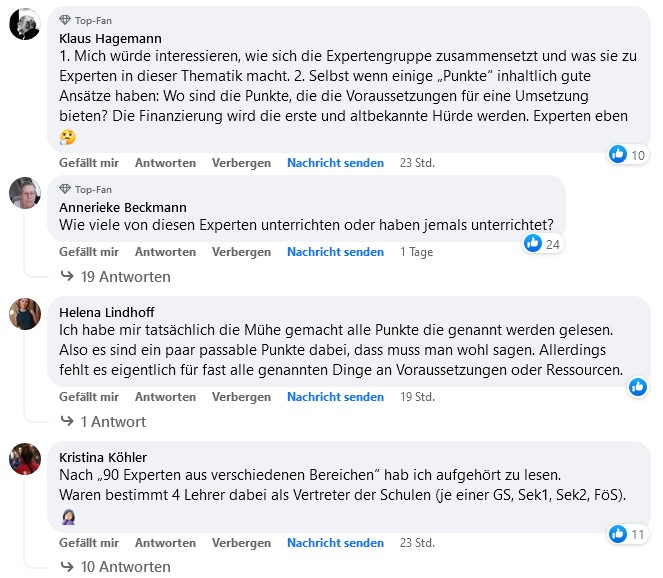Expand the 19 Antworten reply thread

115,277
